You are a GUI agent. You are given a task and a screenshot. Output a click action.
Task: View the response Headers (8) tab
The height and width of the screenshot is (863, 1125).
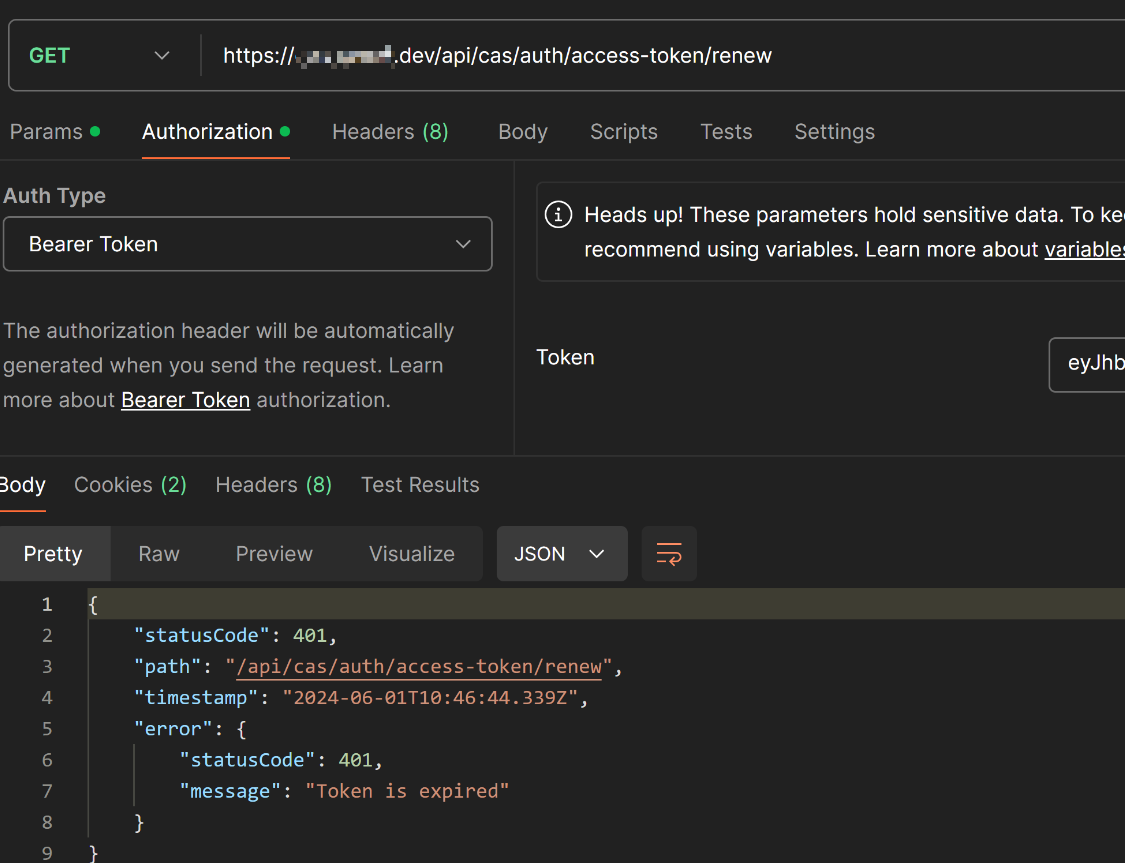273,485
